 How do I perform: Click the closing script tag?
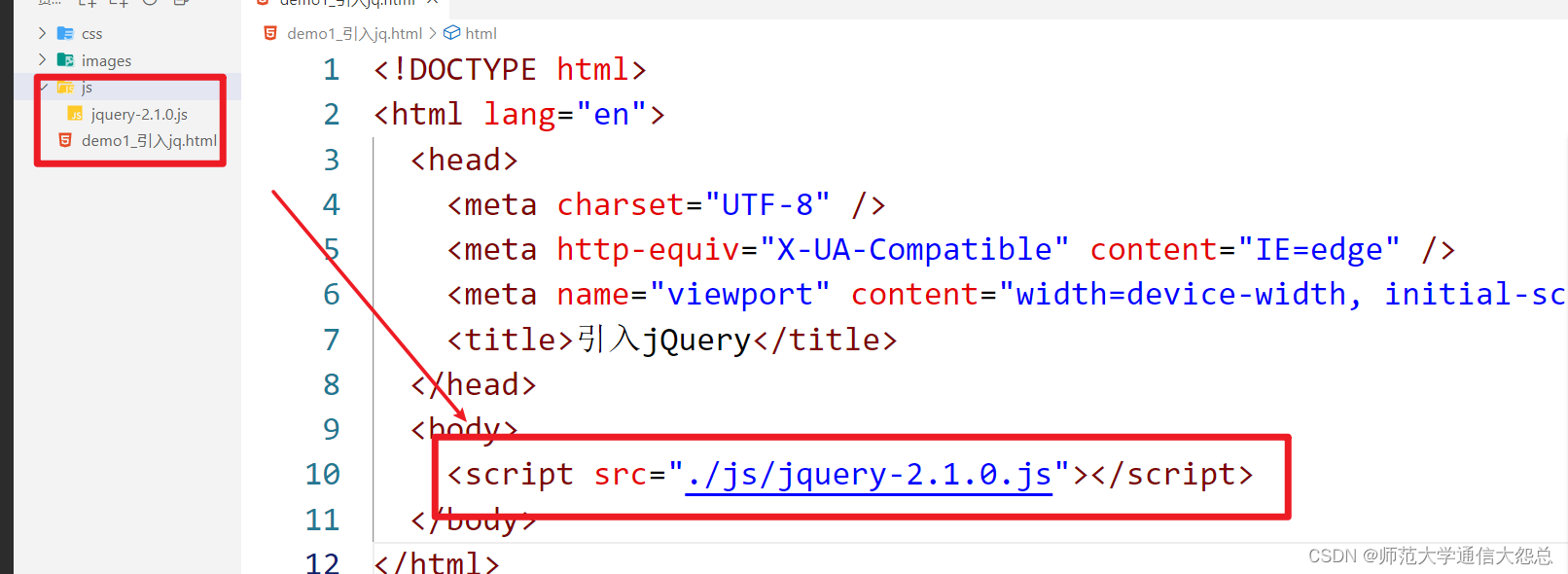1172,475
